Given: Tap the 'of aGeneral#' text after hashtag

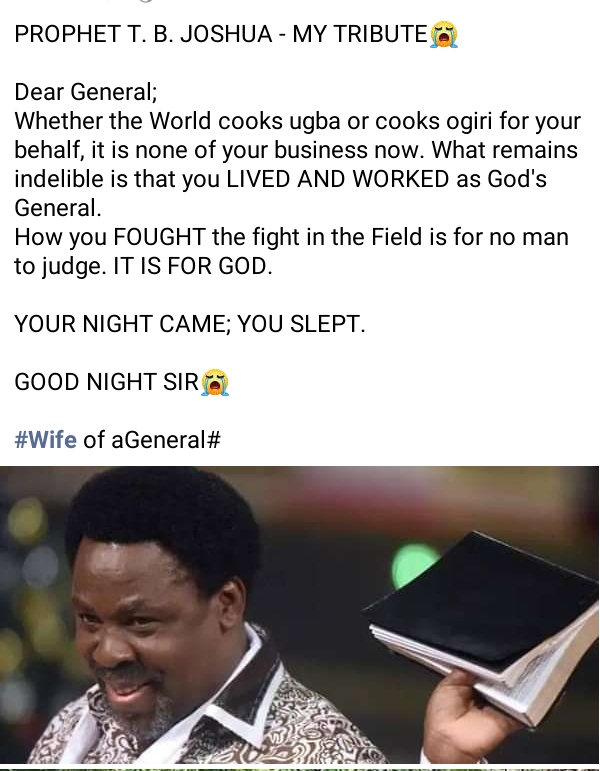Looking at the screenshot, I should 152,439.
